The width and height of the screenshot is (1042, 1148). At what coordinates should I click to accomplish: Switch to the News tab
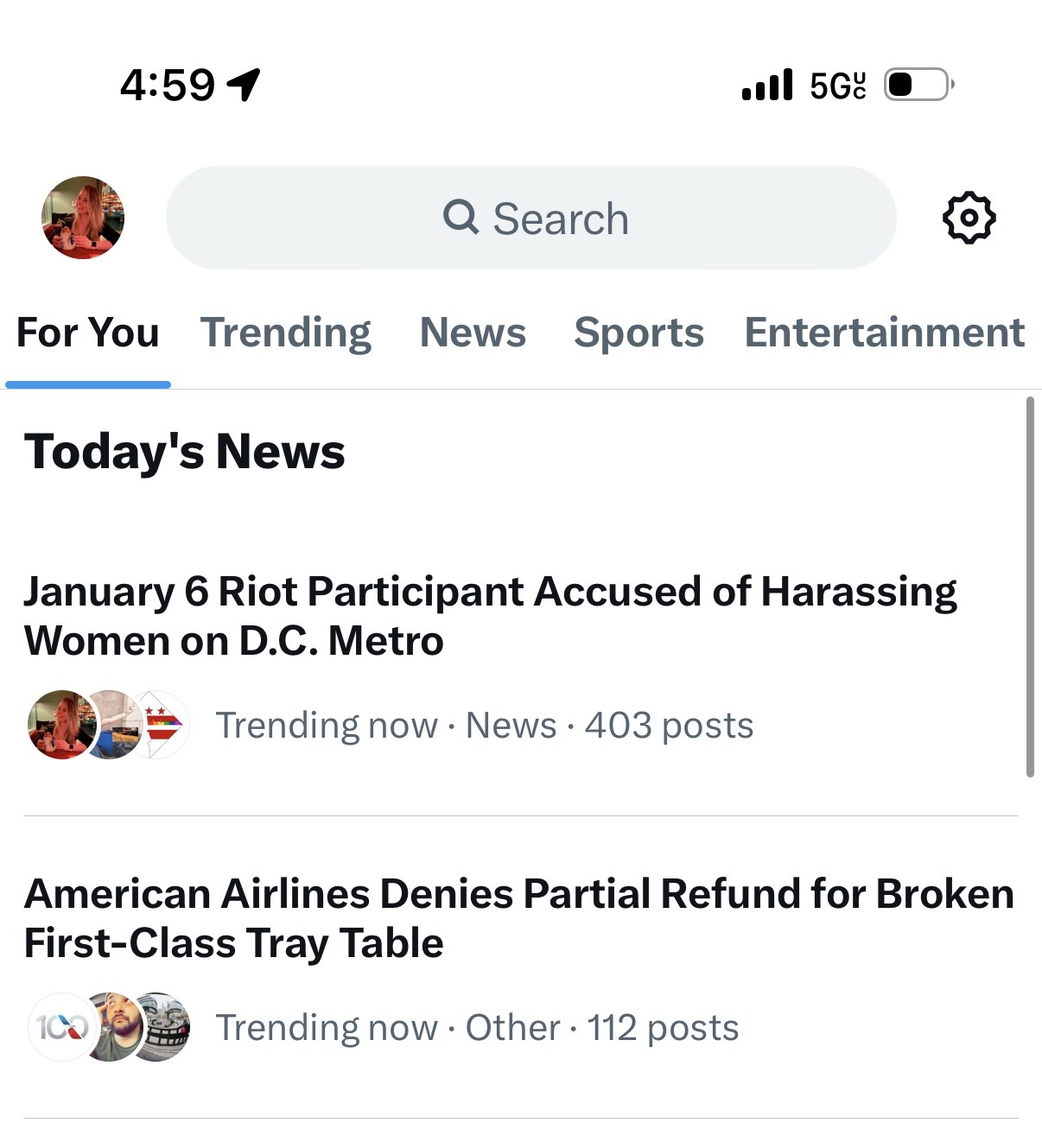(x=473, y=333)
